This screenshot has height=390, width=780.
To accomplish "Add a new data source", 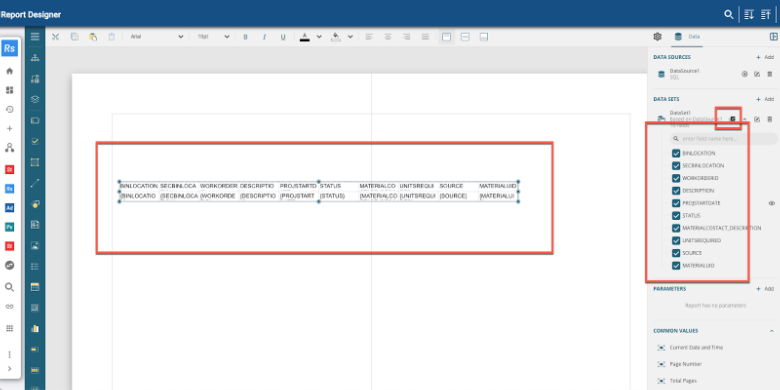I will pos(765,57).
